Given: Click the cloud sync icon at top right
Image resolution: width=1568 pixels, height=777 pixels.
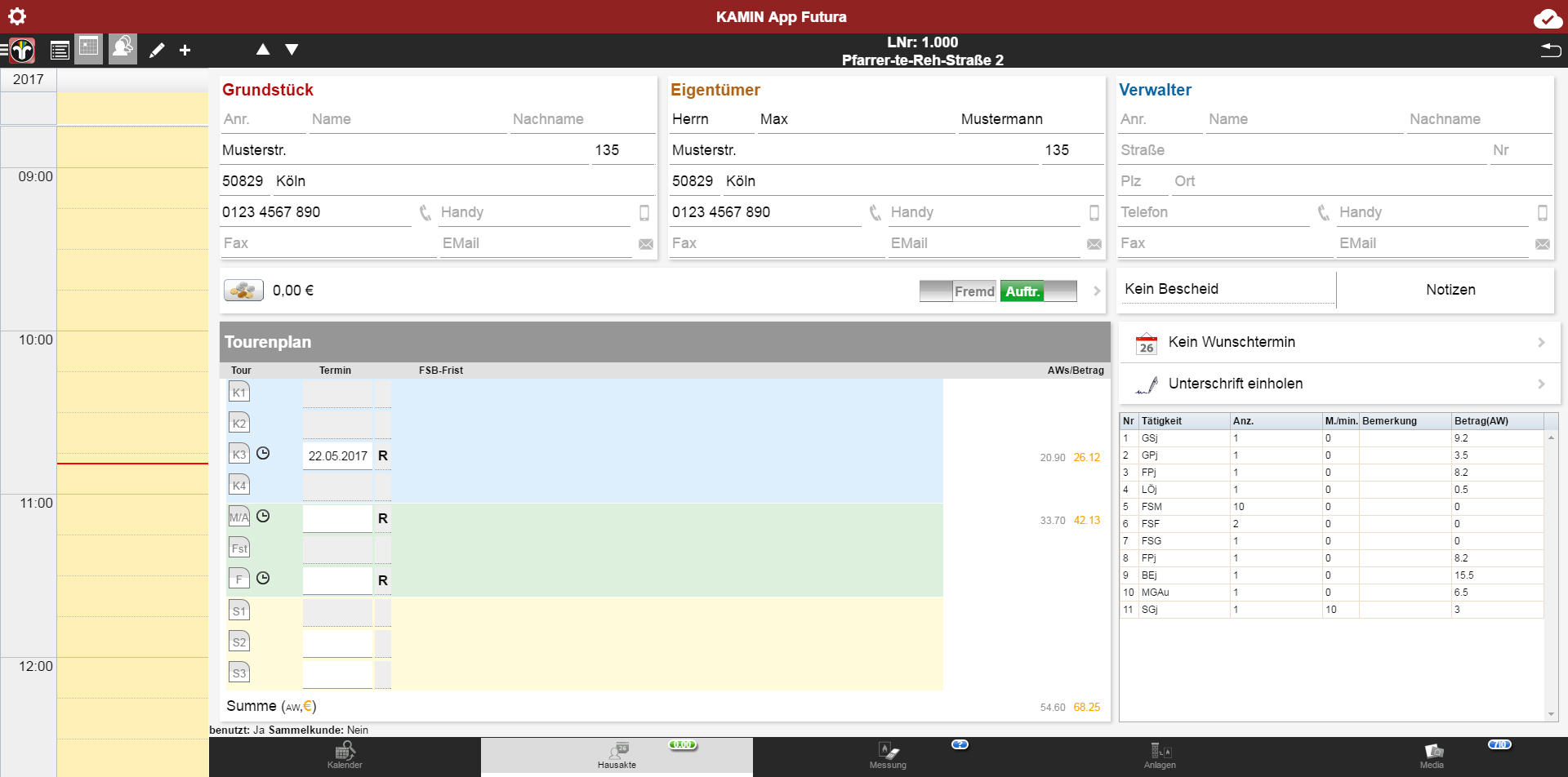Looking at the screenshot, I should [1547, 18].
